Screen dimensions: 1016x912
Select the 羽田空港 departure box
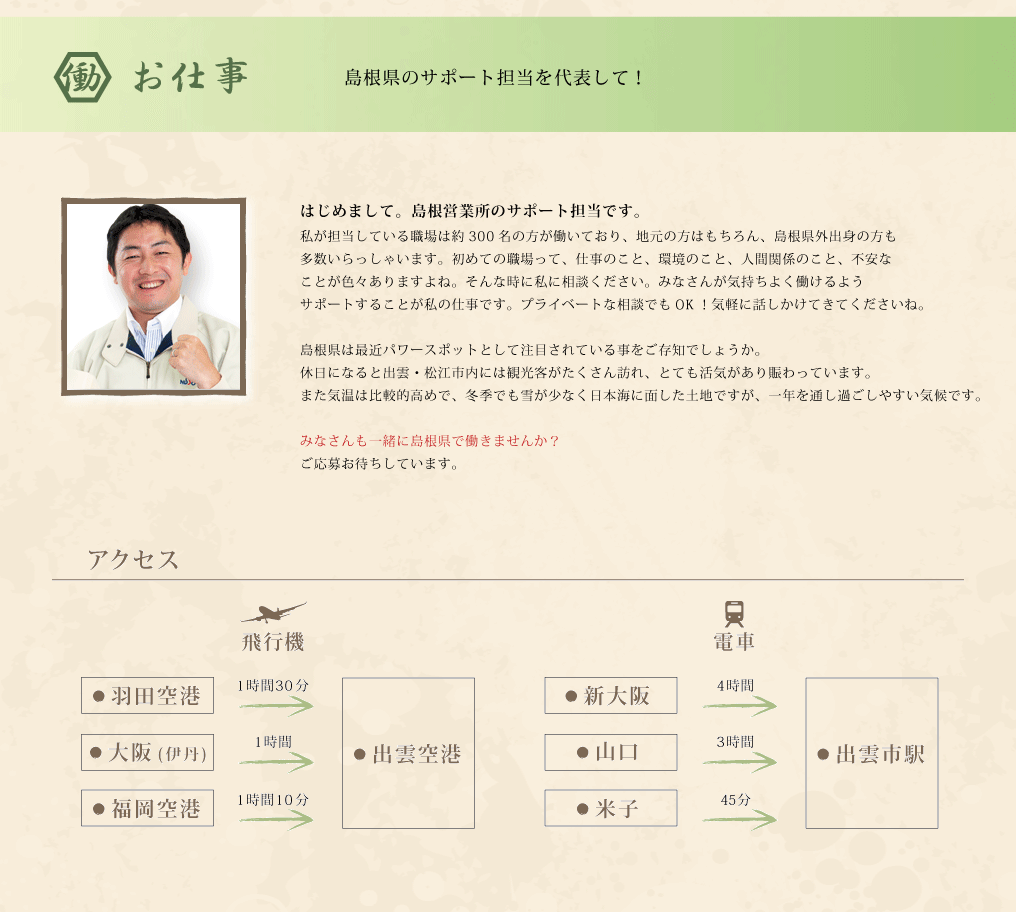click(x=147, y=696)
